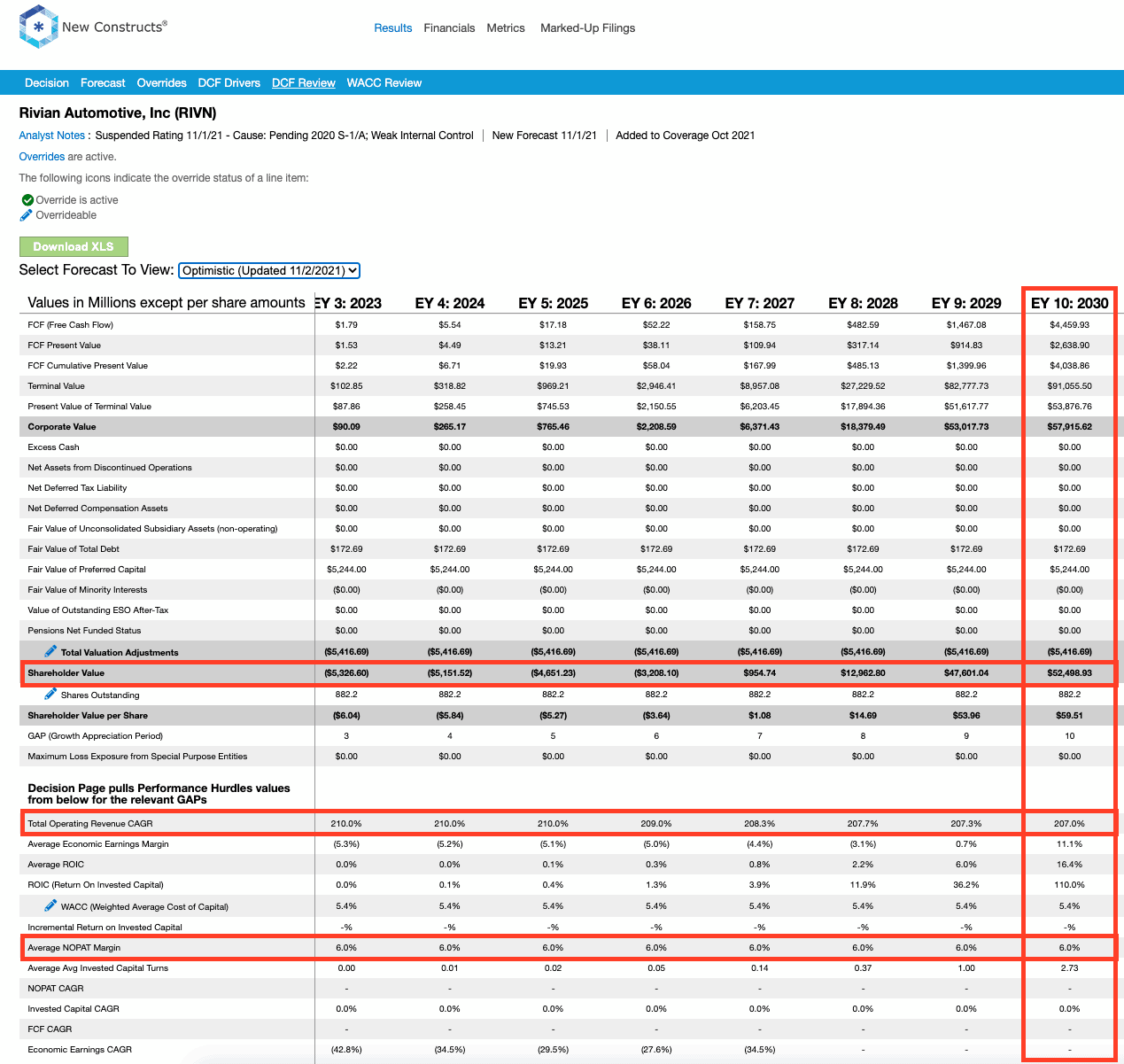Click the GAP (Growth Appreciation Period) label
Viewport: 1124px width, 1064px height.
coord(96,736)
